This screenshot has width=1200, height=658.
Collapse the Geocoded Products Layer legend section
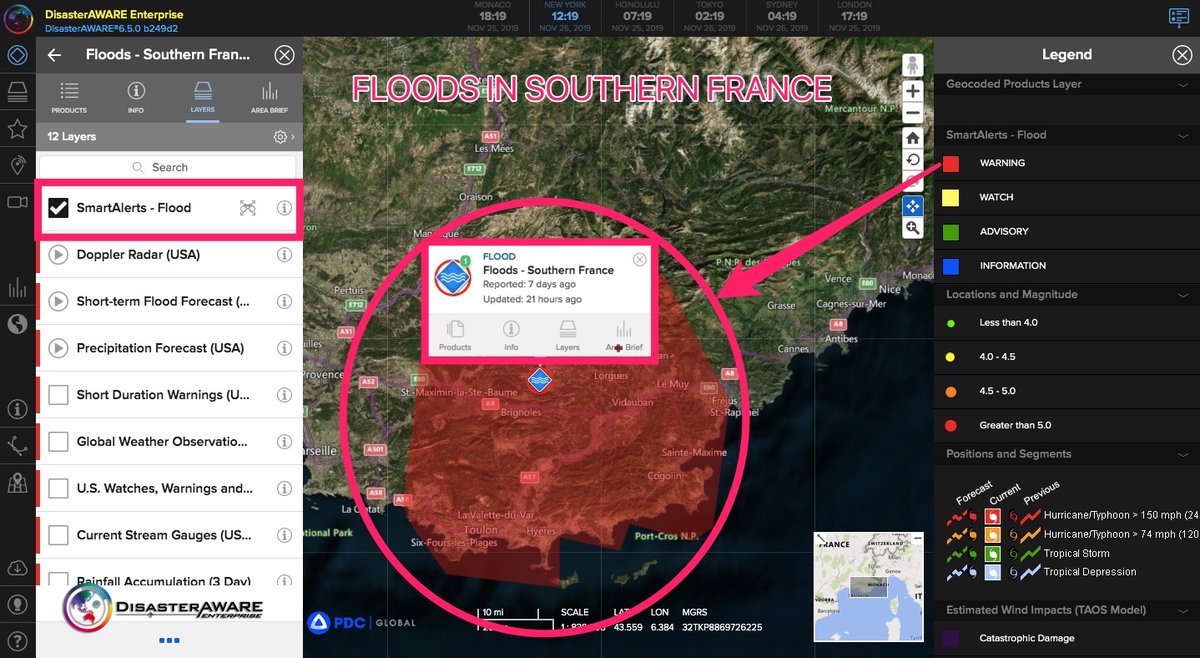[x=1184, y=85]
